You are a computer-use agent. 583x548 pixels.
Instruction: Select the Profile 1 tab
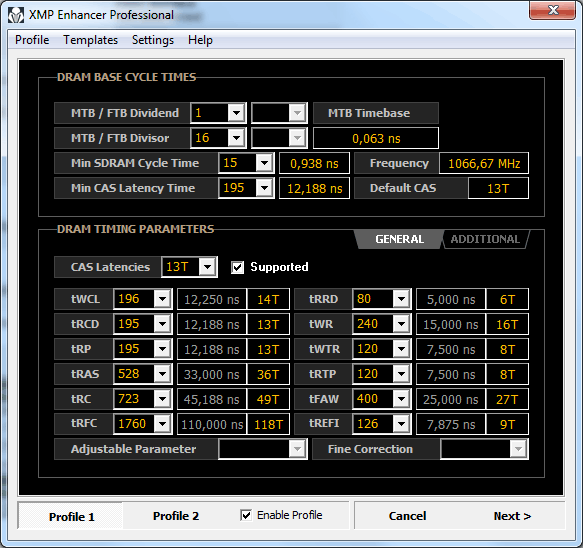[x=71, y=516]
